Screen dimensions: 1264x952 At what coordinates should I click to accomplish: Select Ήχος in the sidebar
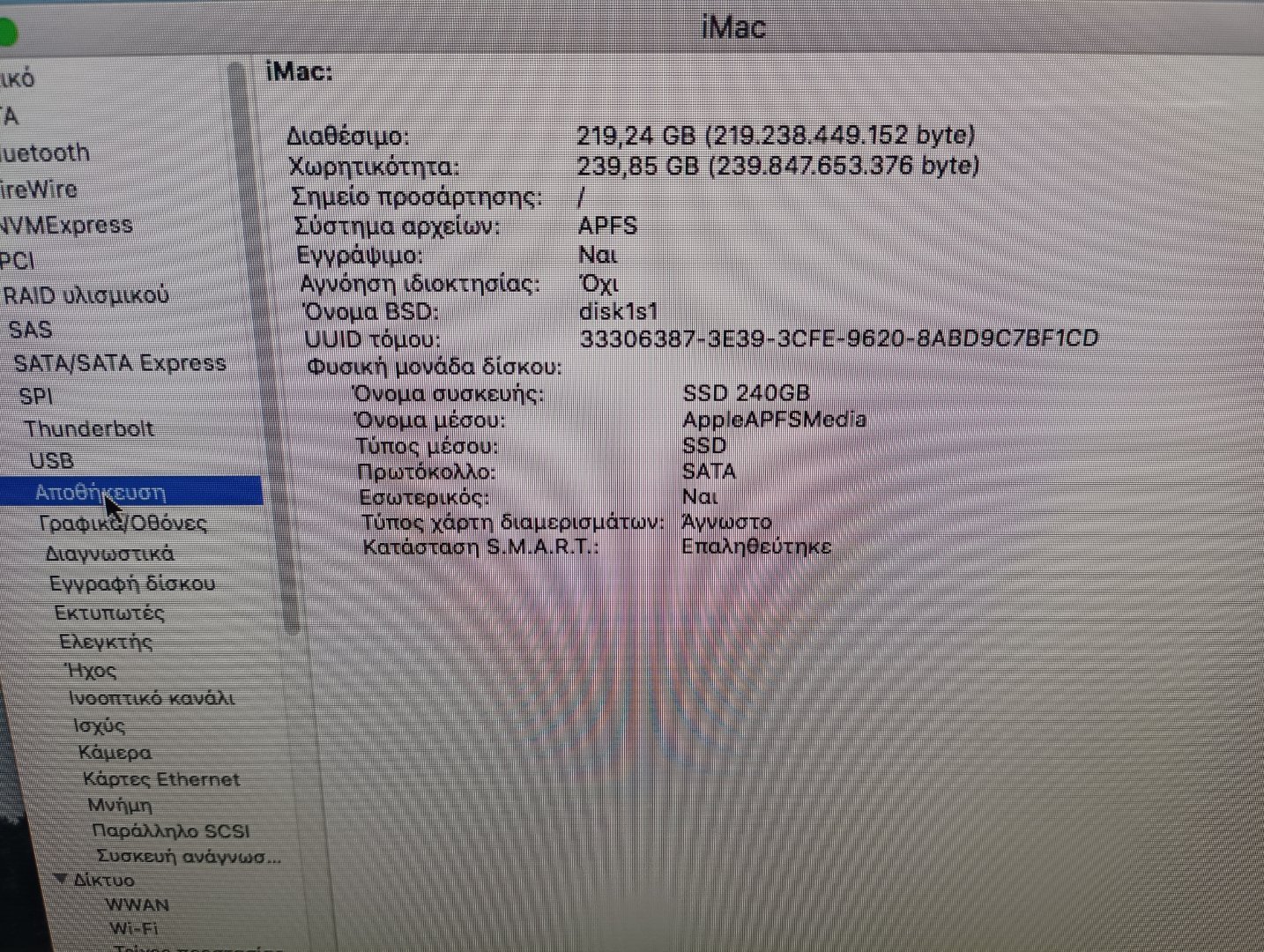(x=91, y=671)
